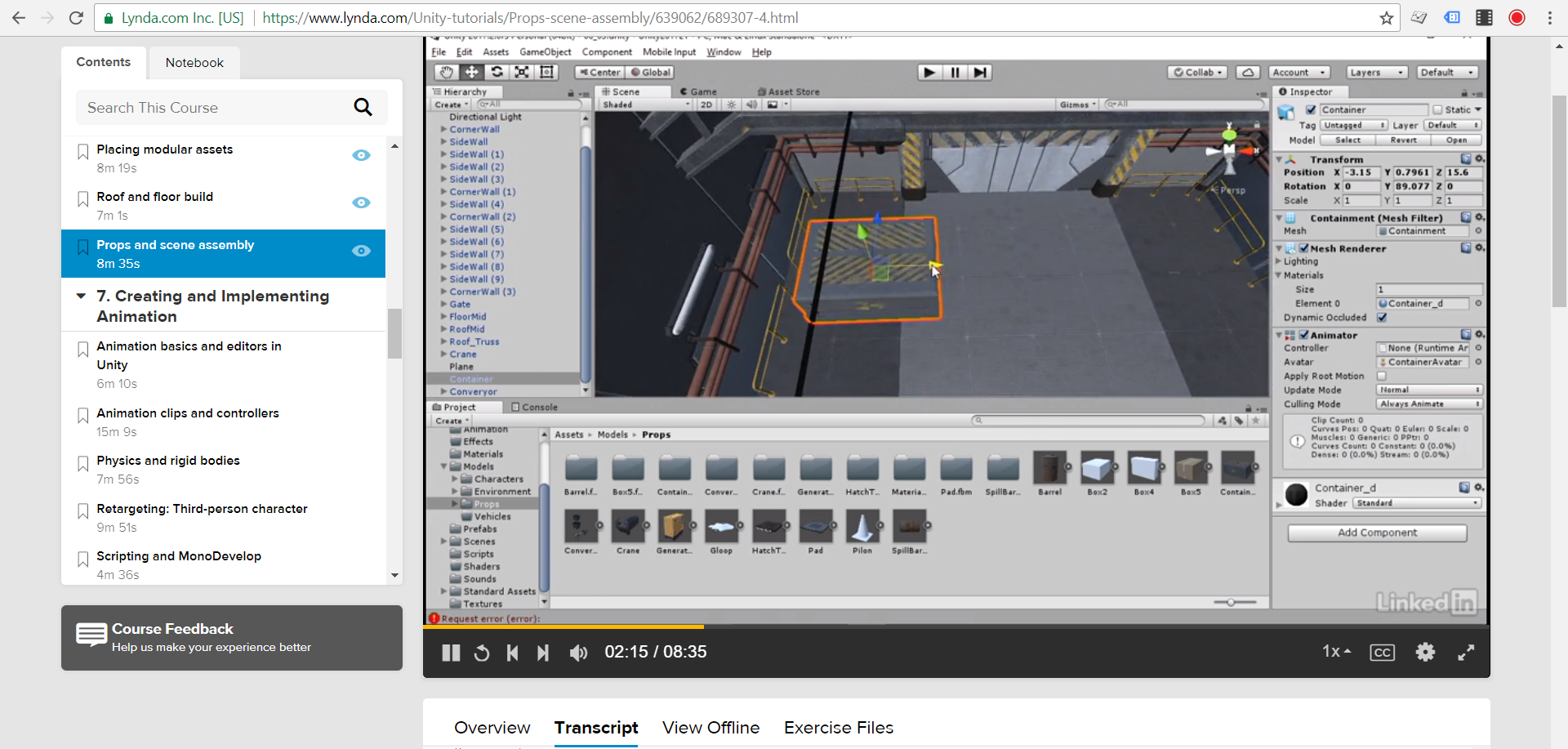Switch to the Overview tab

492,728
